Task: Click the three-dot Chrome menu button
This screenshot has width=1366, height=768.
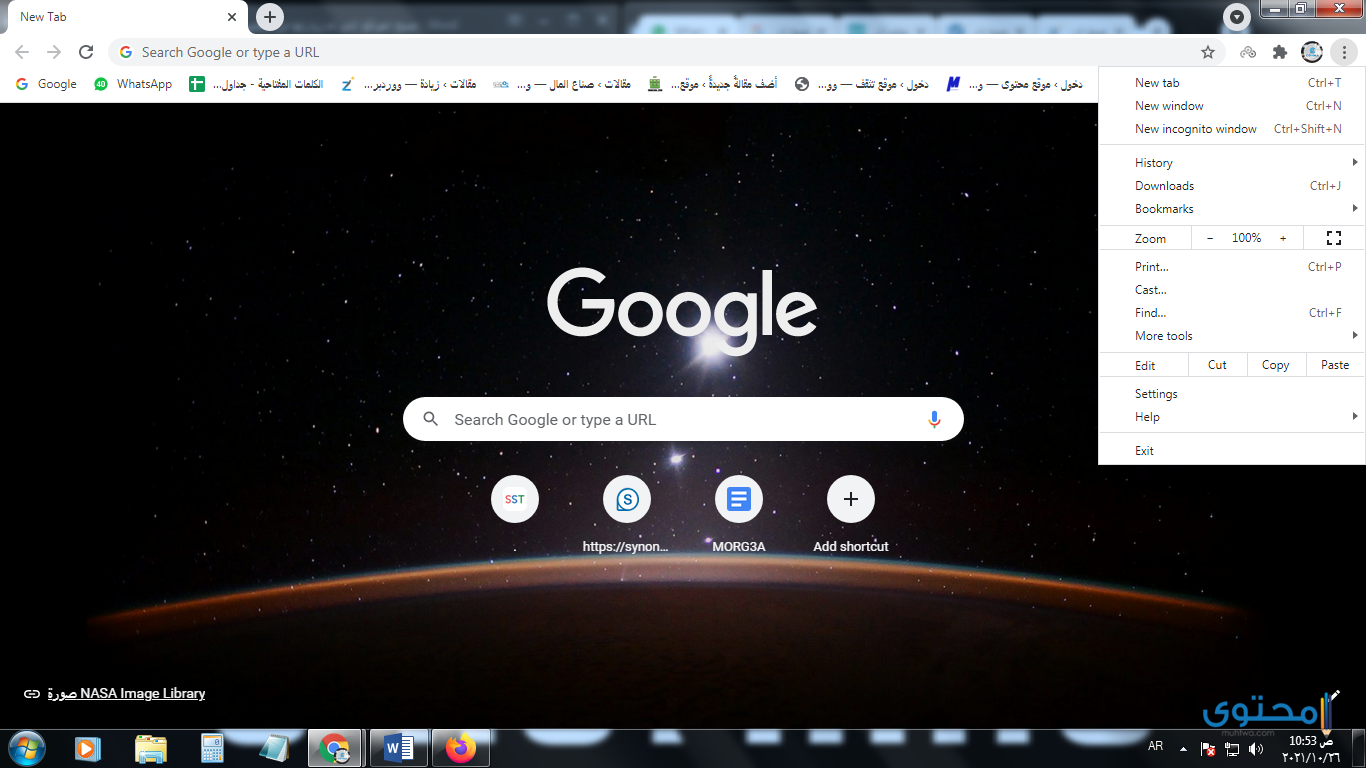Action: [x=1345, y=52]
